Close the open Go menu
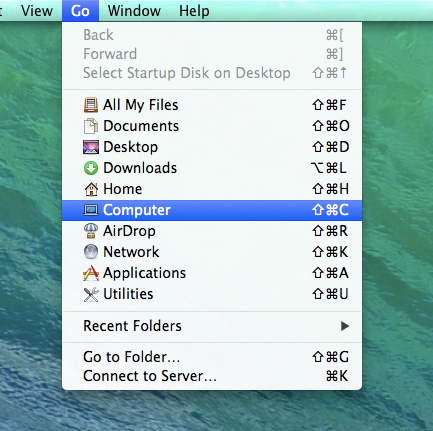Screen dimensions: 433x431 point(80,11)
